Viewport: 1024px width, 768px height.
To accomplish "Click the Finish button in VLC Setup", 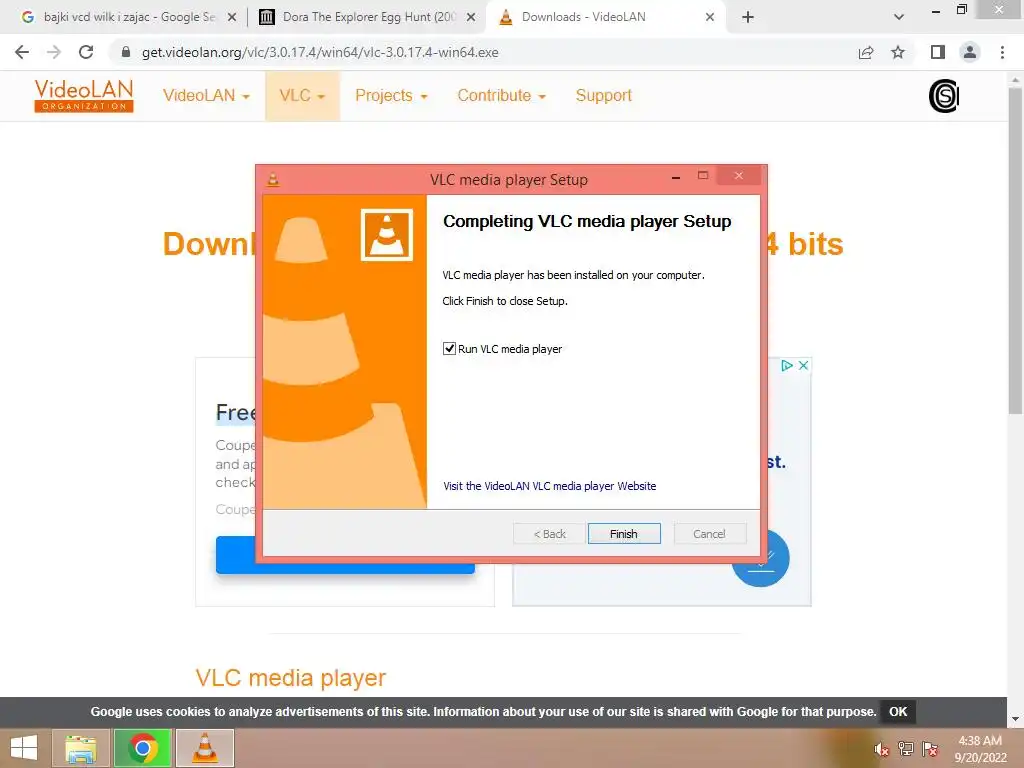I will tap(624, 534).
